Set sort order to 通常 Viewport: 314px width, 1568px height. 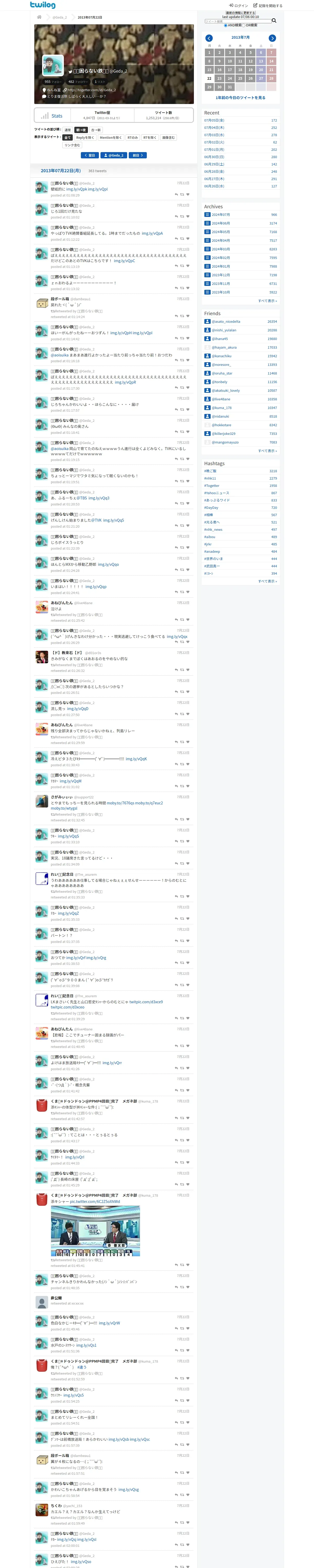(68, 130)
